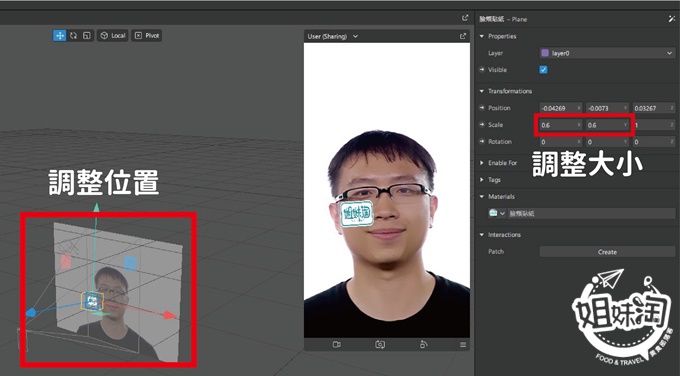Screen dimensions: 680x376
Task: Open the Layer dropdown showing layer0
Action: pos(607,53)
